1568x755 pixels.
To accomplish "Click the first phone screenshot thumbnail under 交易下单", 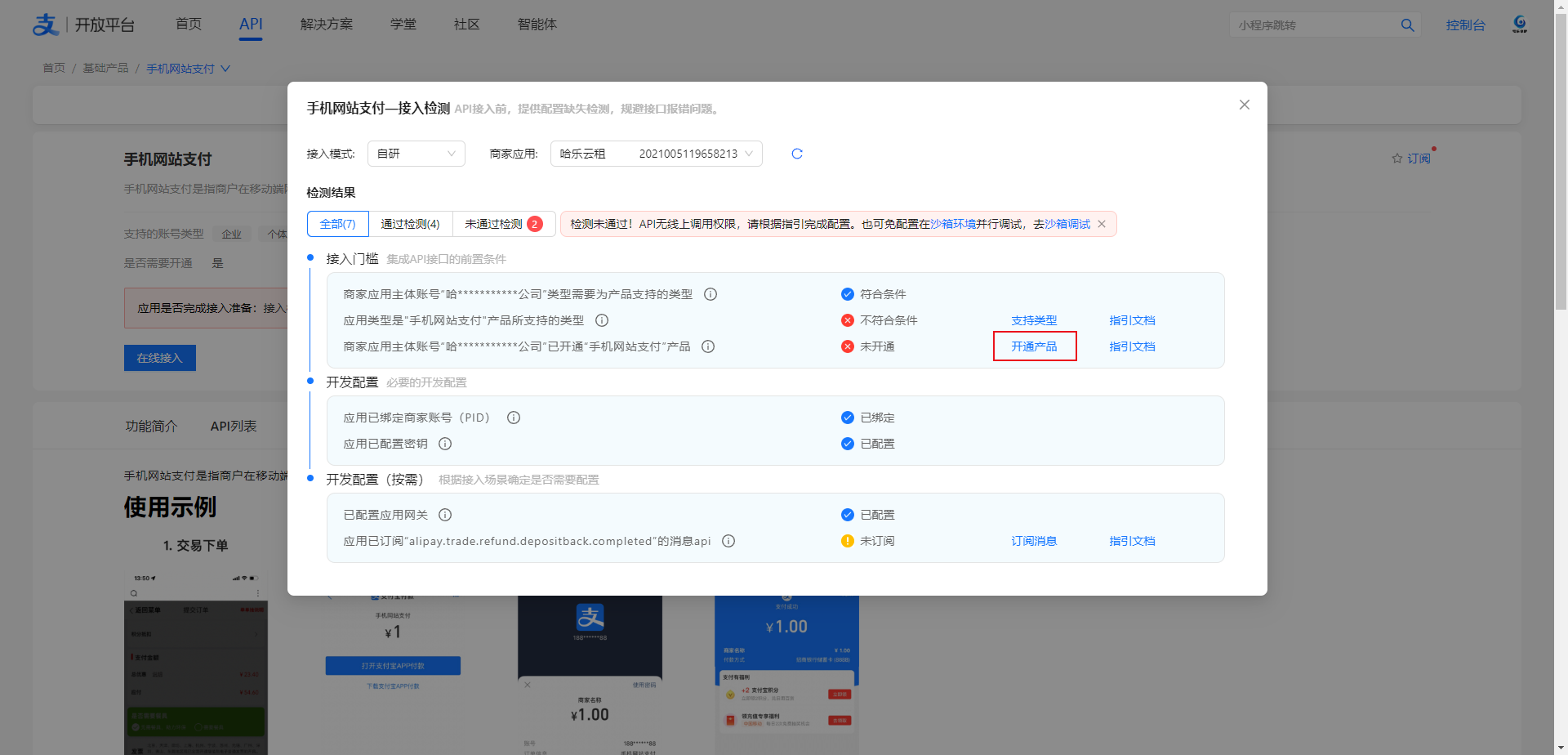I will pos(196,662).
